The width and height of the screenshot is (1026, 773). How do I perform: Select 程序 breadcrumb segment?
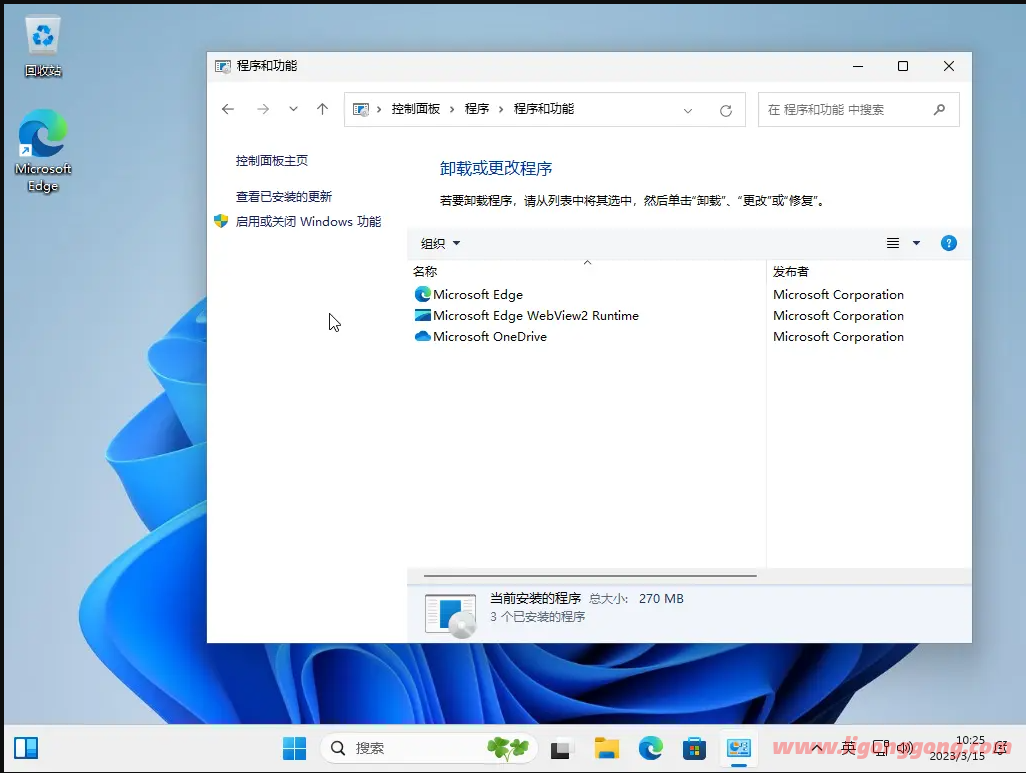pos(477,109)
